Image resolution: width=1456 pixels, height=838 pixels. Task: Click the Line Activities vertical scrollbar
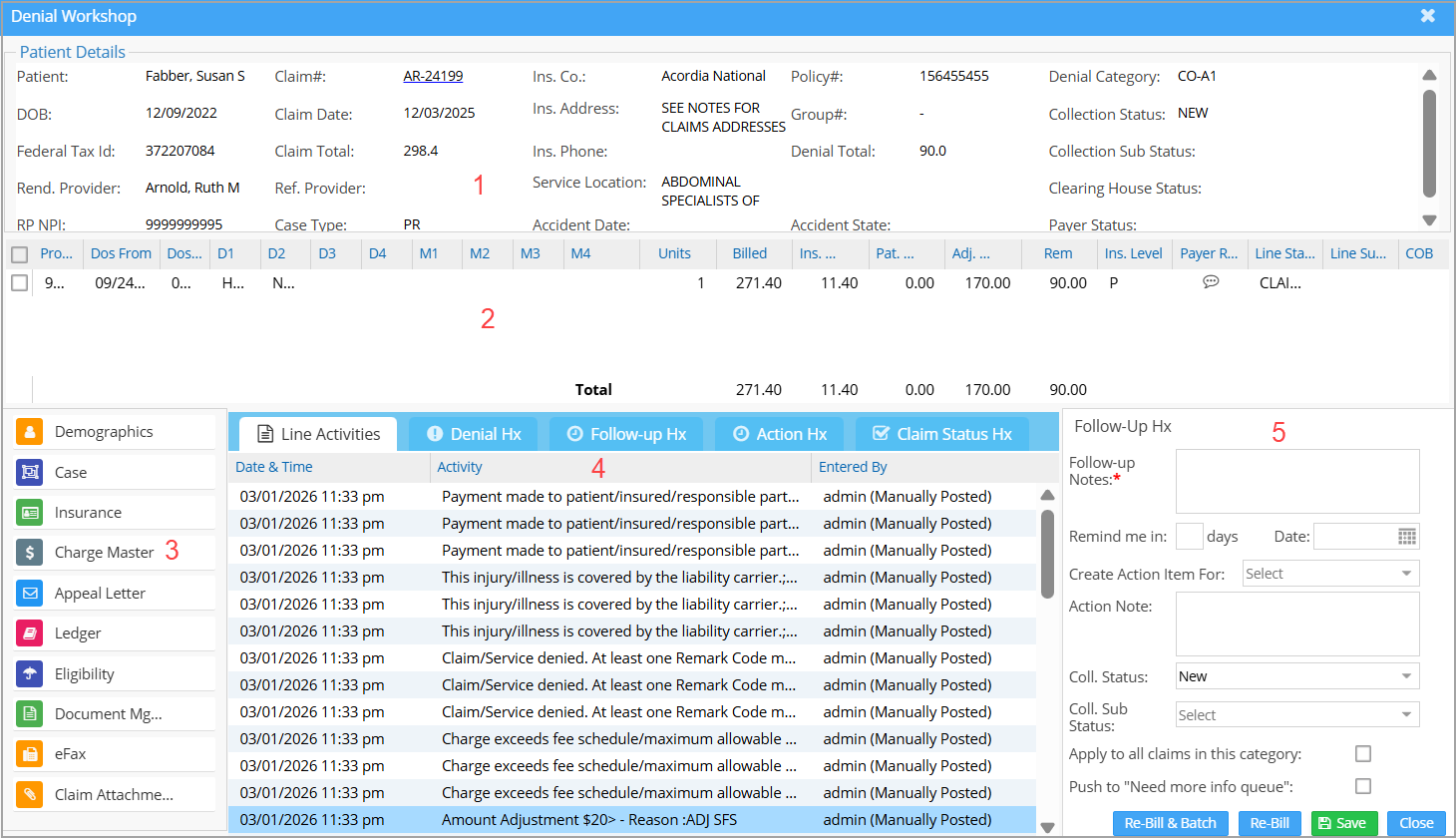pyautogui.click(x=1047, y=555)
